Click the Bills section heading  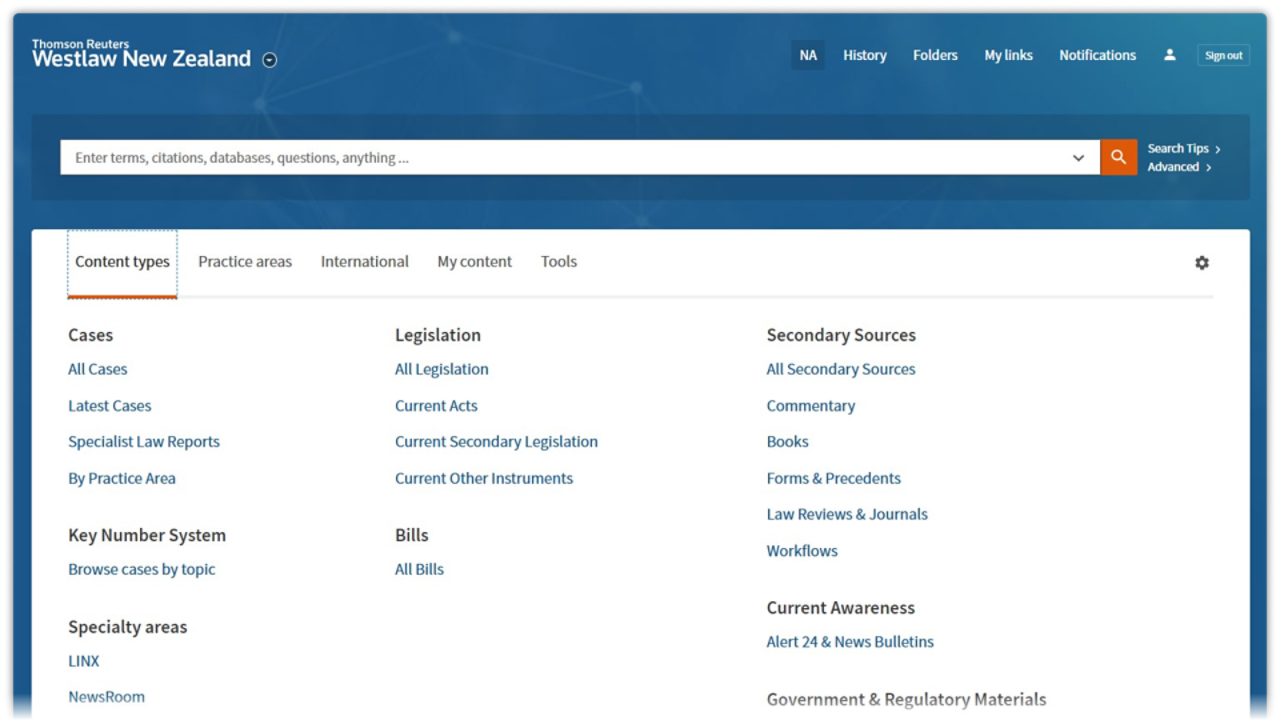pyautogui.click(x=412, y=535)
